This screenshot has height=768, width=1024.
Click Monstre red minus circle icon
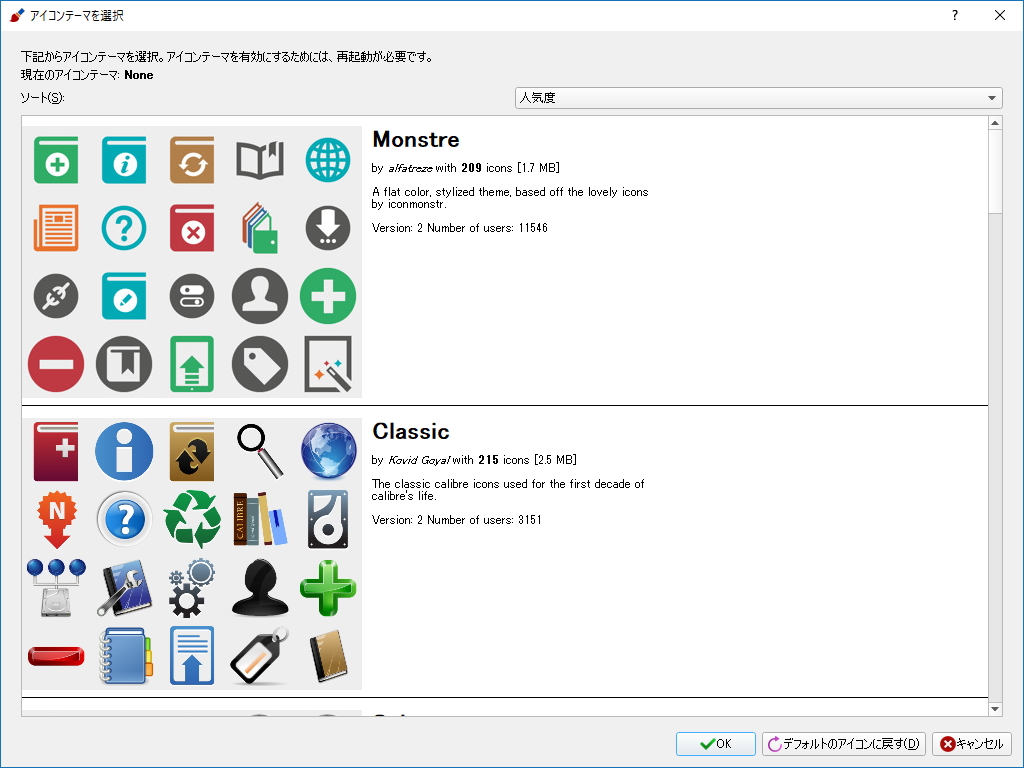pos(56,364)
